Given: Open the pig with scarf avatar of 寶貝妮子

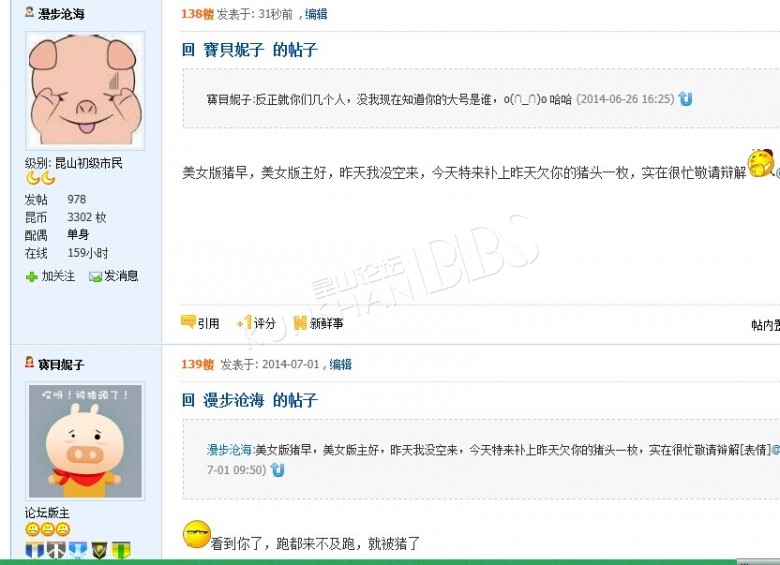Looking at the screenshot, I should point(85,441).
